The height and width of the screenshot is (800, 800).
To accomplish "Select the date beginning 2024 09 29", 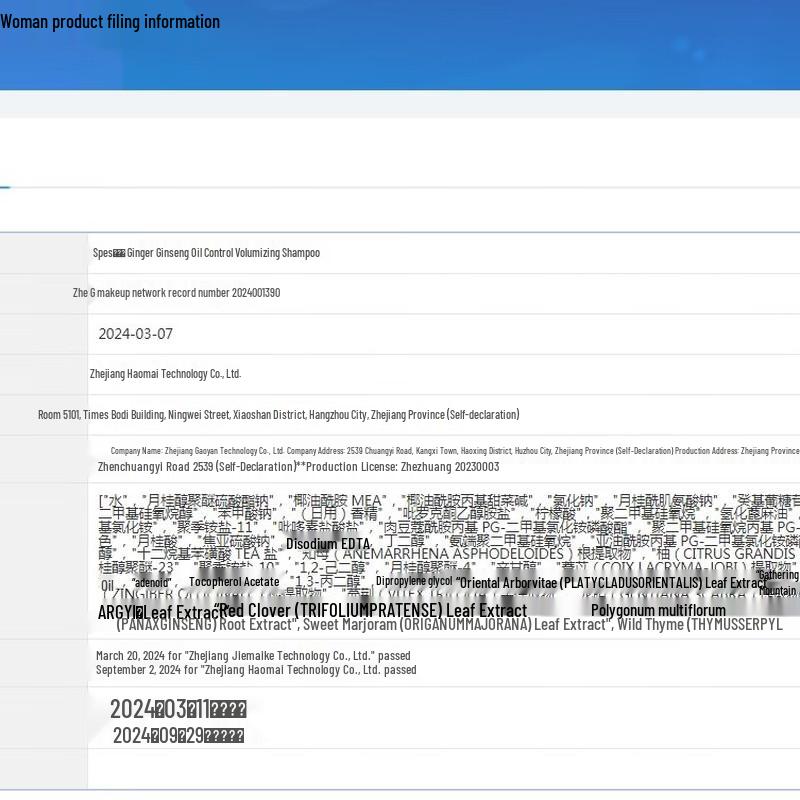I will point(178,736).
